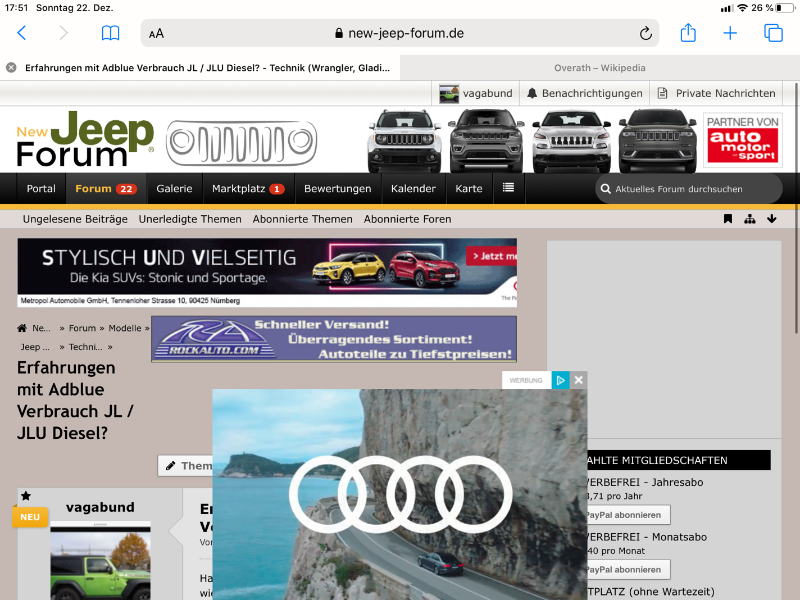The image size is (800, 600).
Task: Close the Erfahrungen mit Adblue tab
Action: pyautogui.click(x=11, y=68)
